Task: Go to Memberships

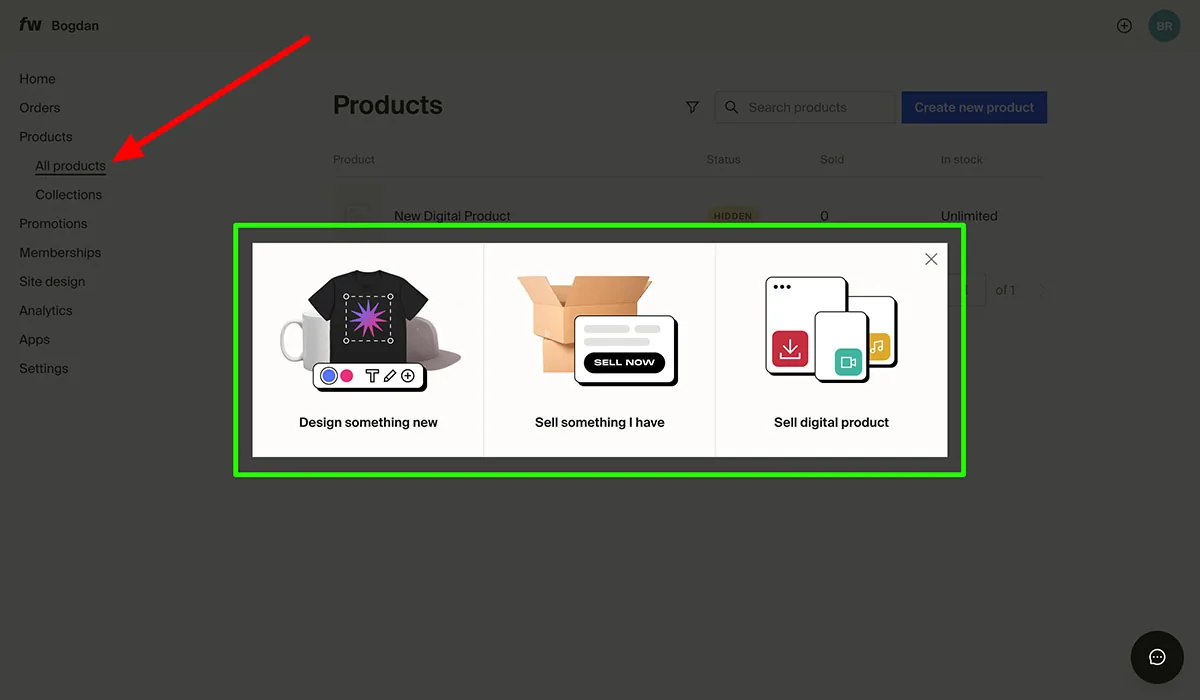Action: tap(60, 252)
